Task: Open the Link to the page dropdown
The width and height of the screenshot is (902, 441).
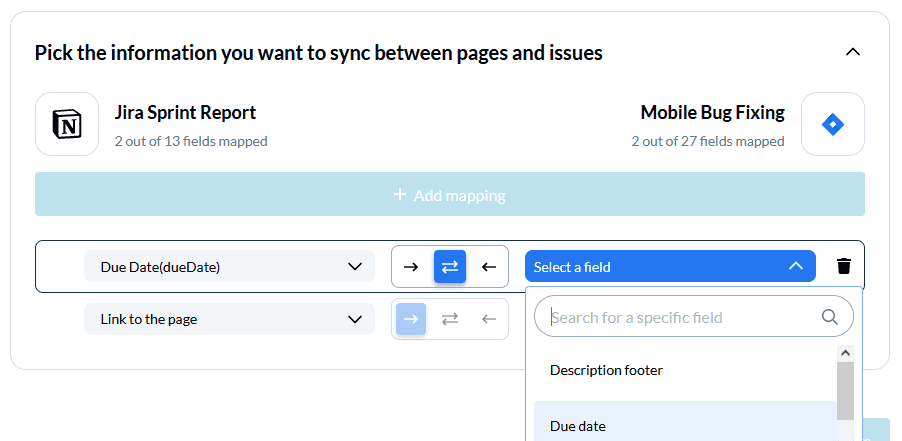Action: [x=229, y=319]
